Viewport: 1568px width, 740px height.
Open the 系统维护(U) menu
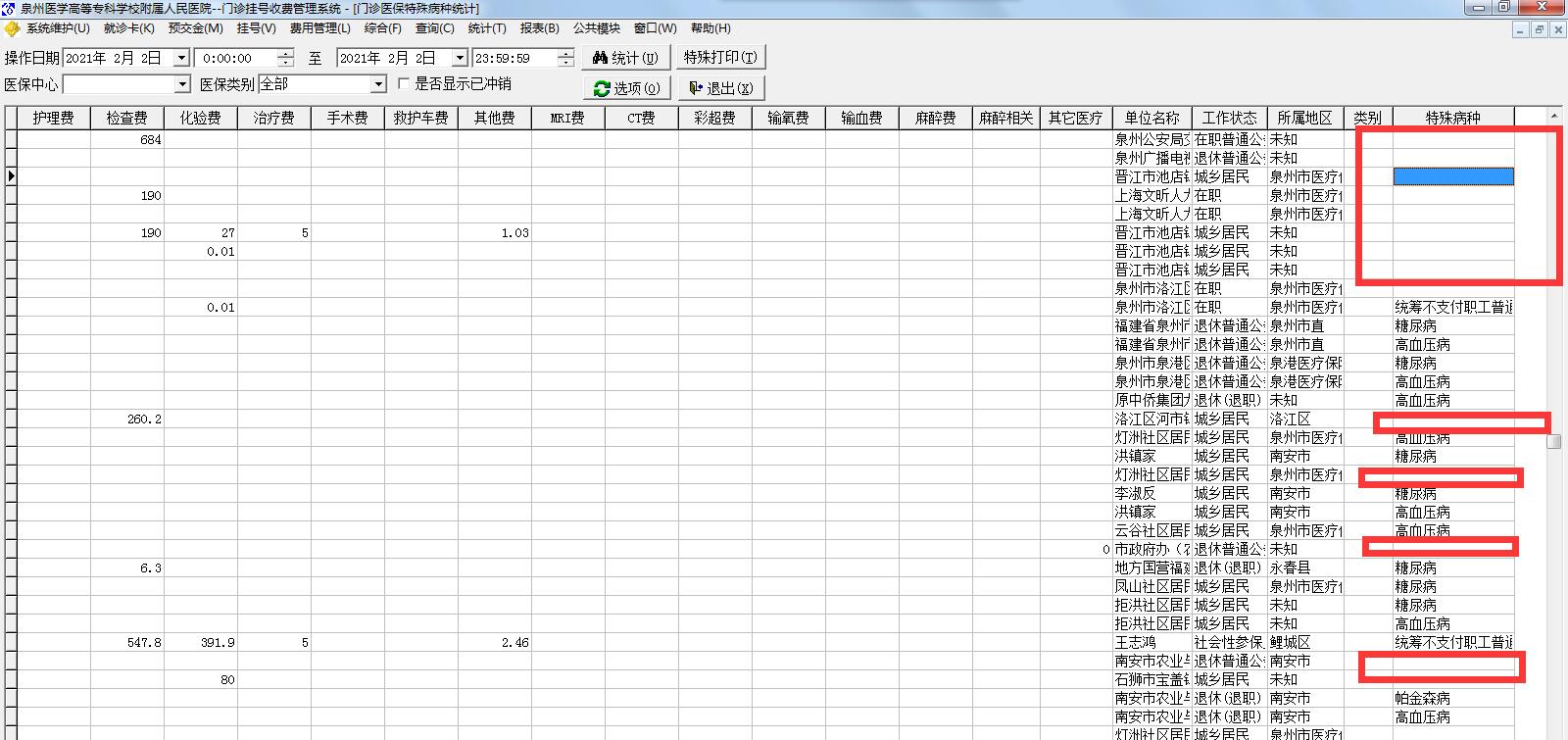(x=58, y=28)
